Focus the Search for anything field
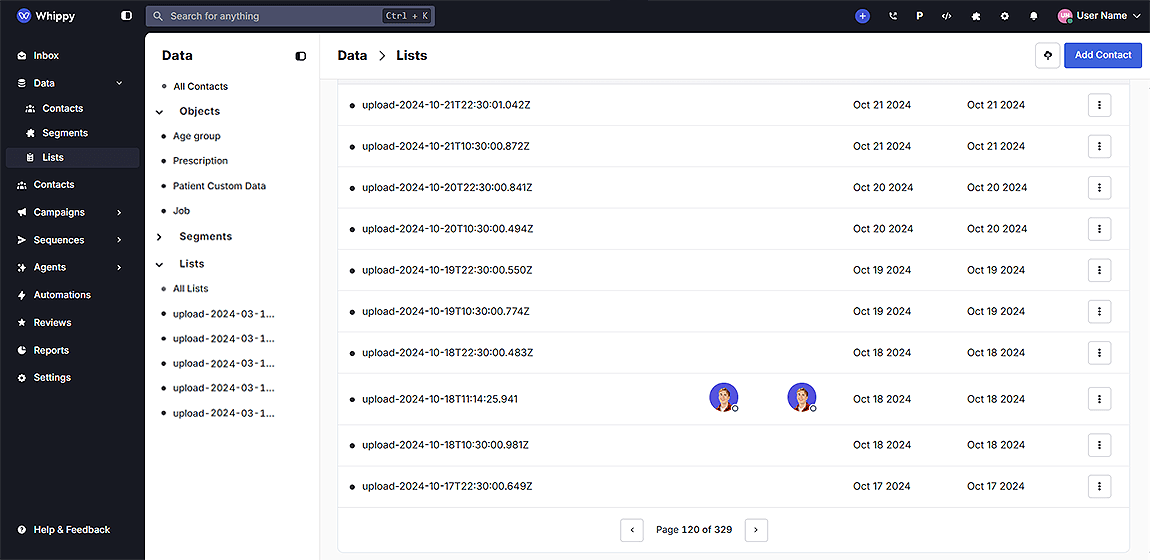This screenshot has height=560, width=1150. coord(290,16)
